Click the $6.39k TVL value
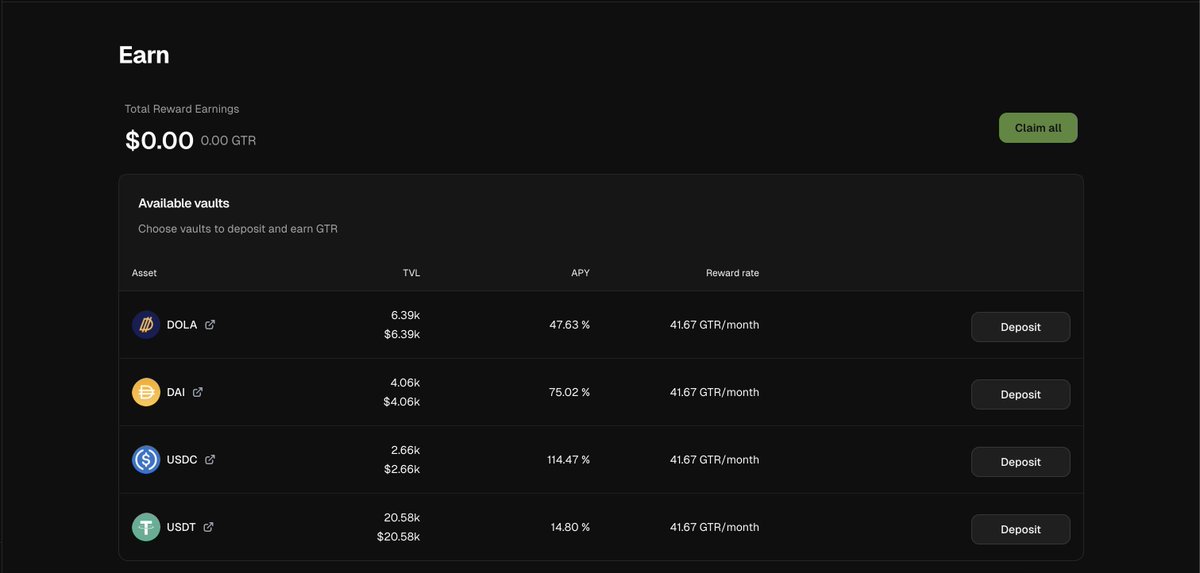Image resolution: width=1200 pixels, height=573 pixels. (402, 334)
